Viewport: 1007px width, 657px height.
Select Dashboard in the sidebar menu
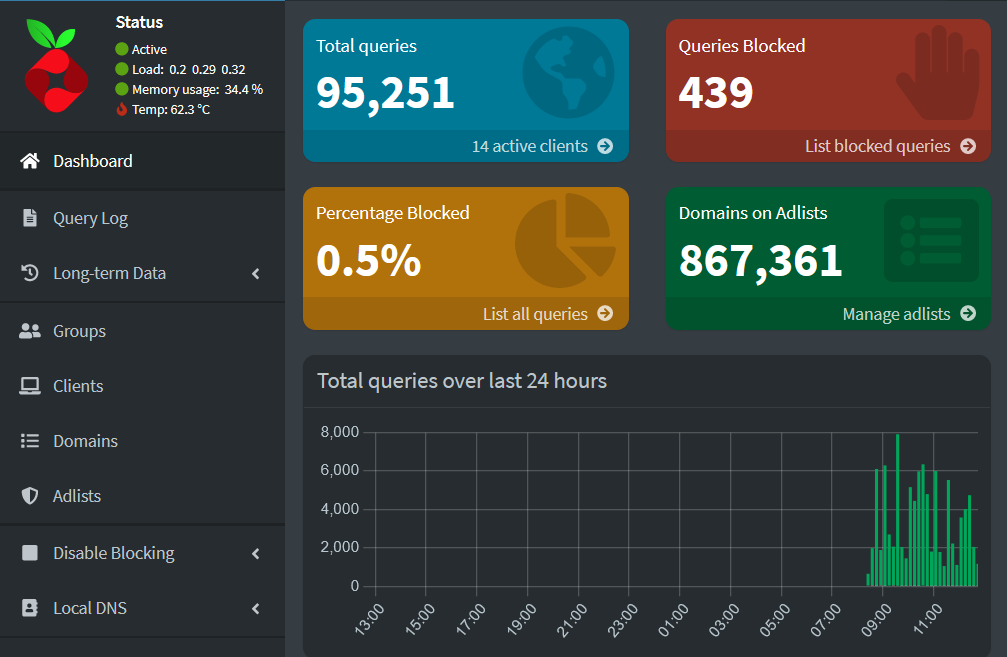click(92, 160)
